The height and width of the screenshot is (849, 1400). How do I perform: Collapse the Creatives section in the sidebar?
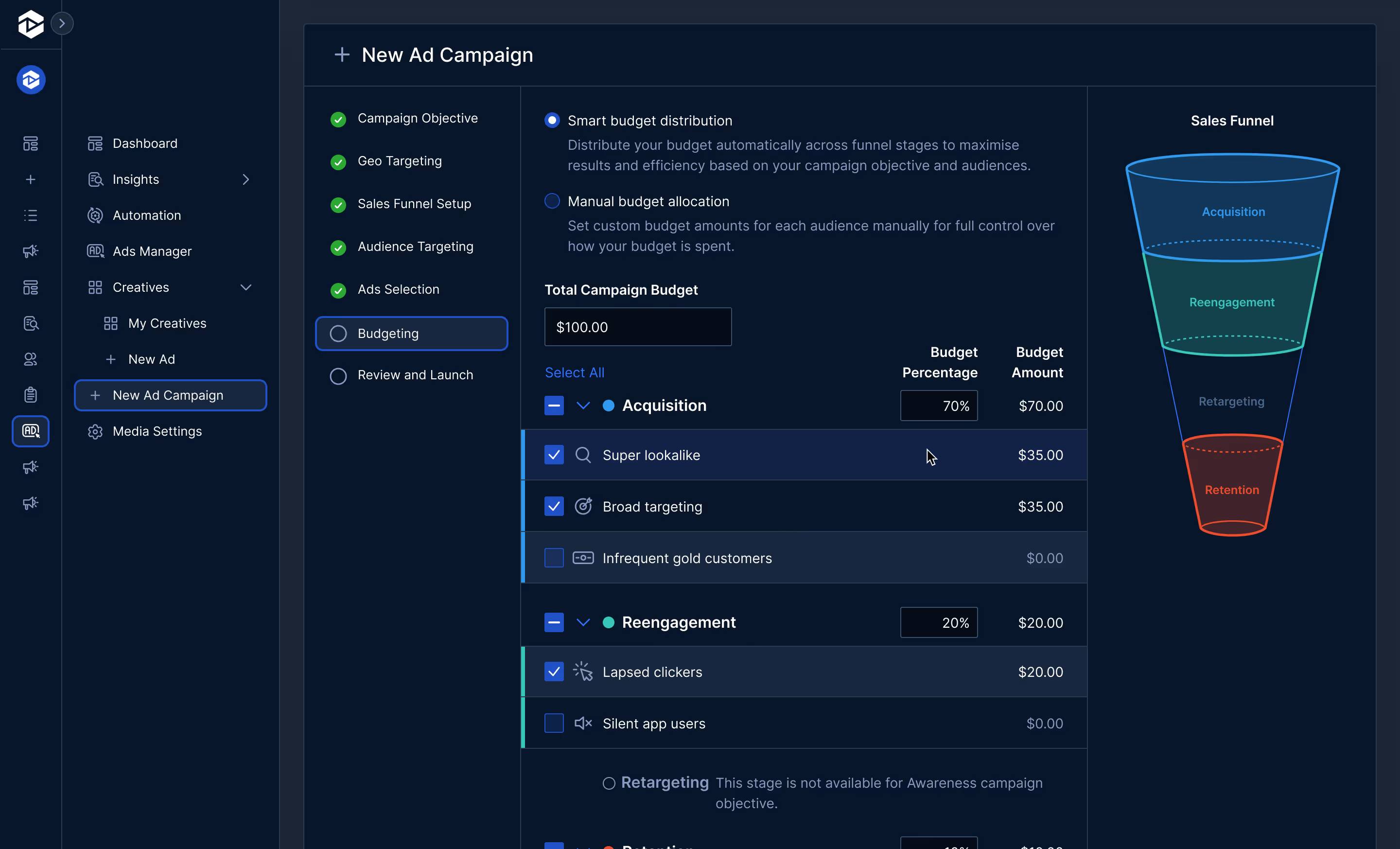(246, 287)
